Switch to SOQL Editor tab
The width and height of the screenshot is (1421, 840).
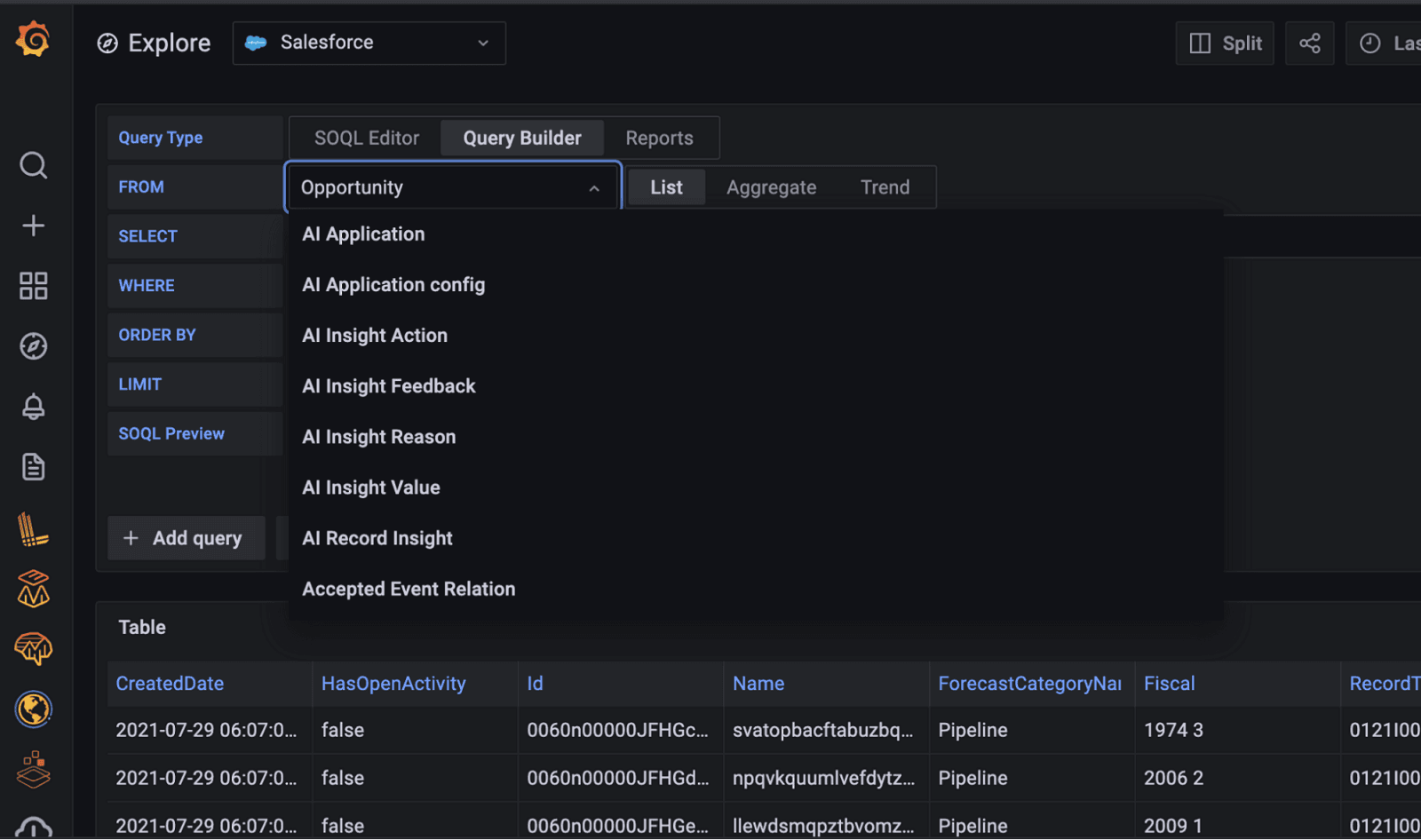click(x=366, y=139)
